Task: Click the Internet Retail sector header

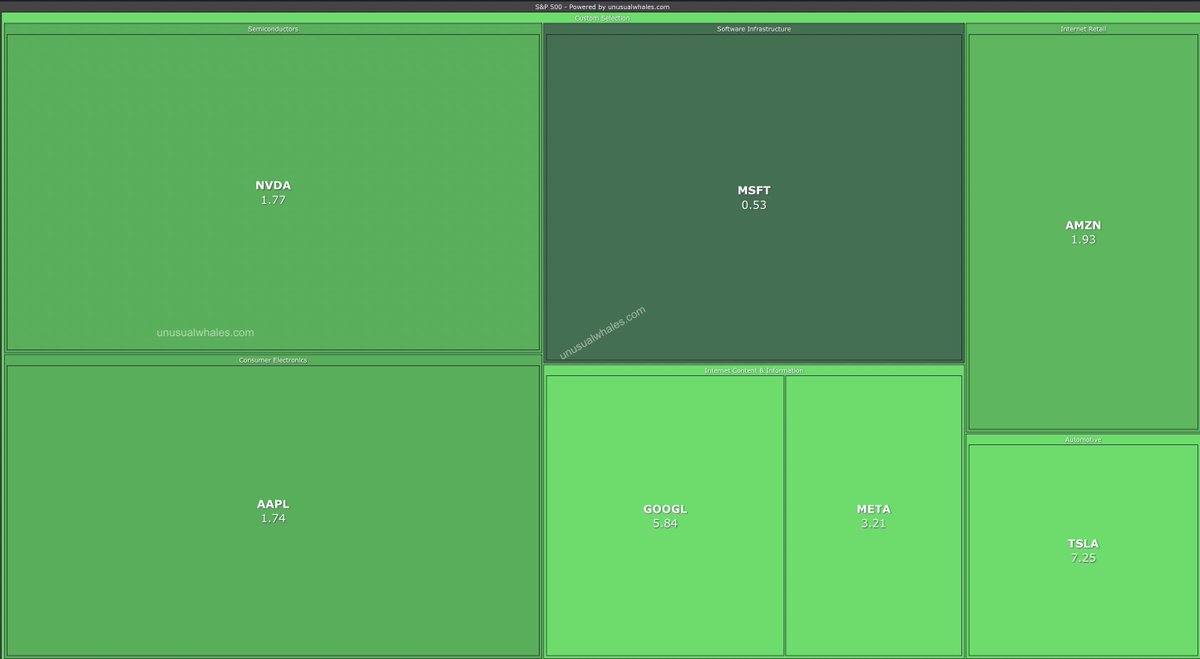Action: click(x=1083, y=29)
